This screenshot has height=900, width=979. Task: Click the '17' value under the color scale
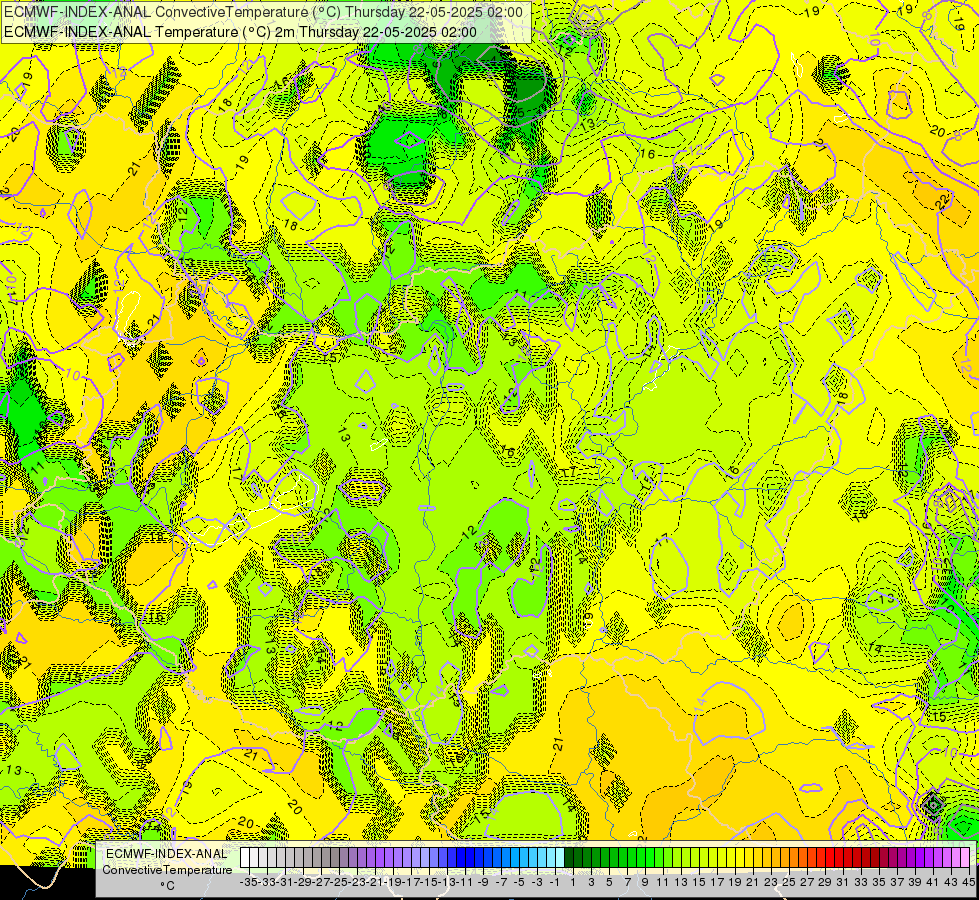[x=717, y=882]
